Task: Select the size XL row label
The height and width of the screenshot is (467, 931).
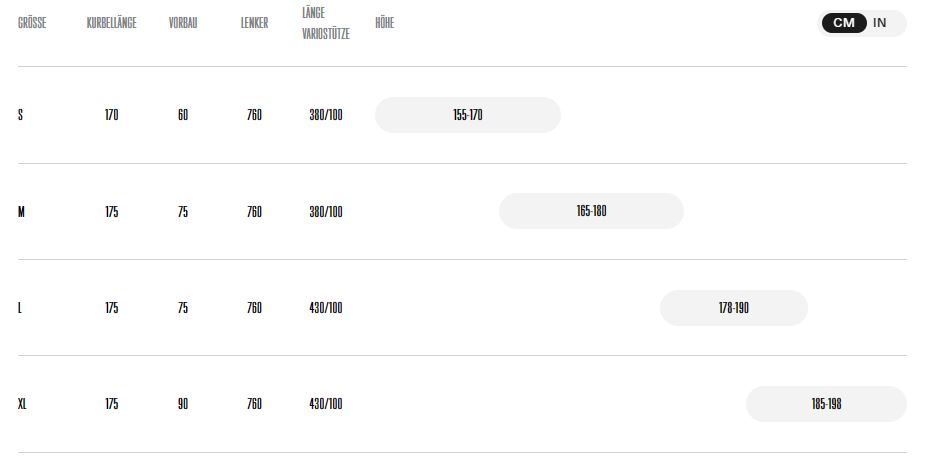Action: (x=23, y=404)
